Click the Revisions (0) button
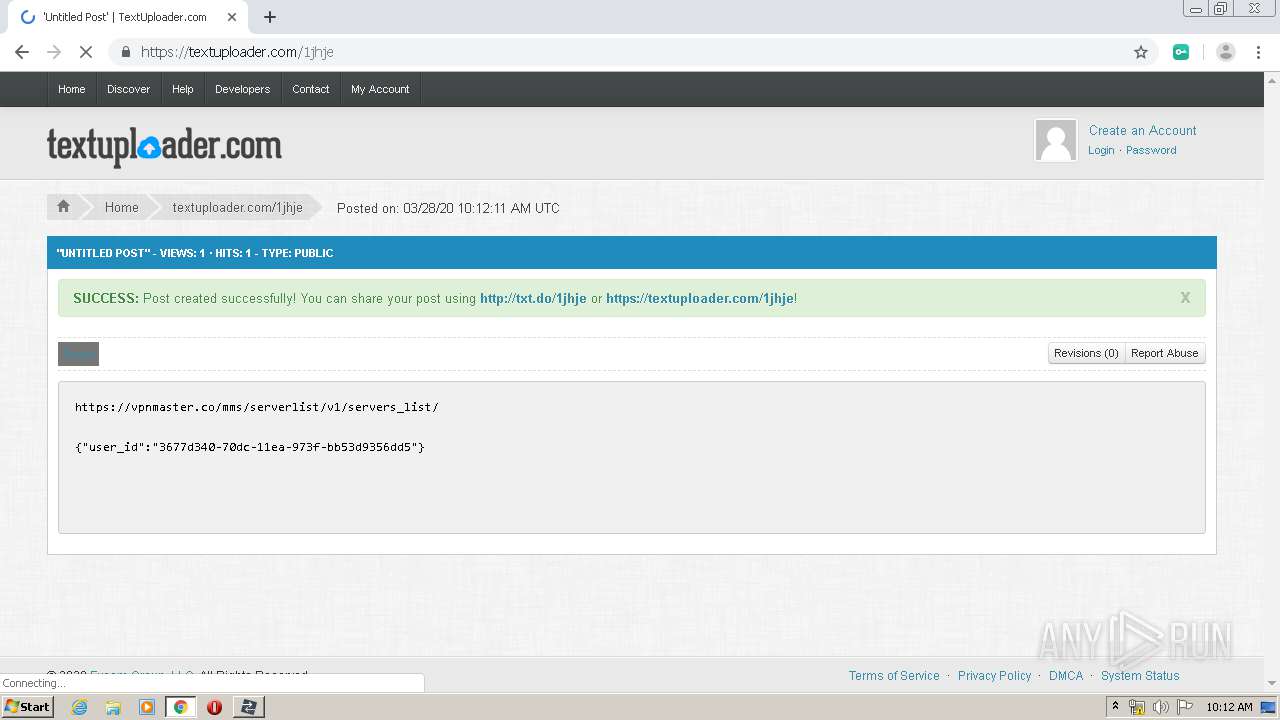1280x720 pixels. click(1086, 353)
